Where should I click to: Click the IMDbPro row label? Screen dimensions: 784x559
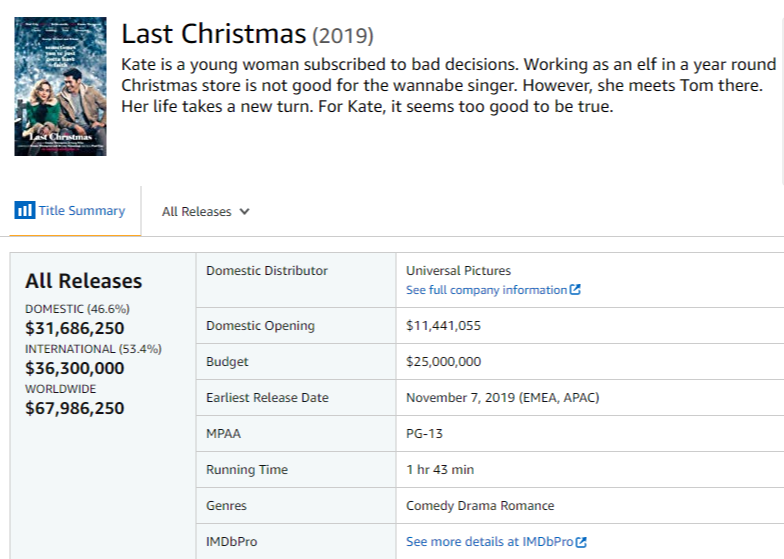tap(232, 542)
